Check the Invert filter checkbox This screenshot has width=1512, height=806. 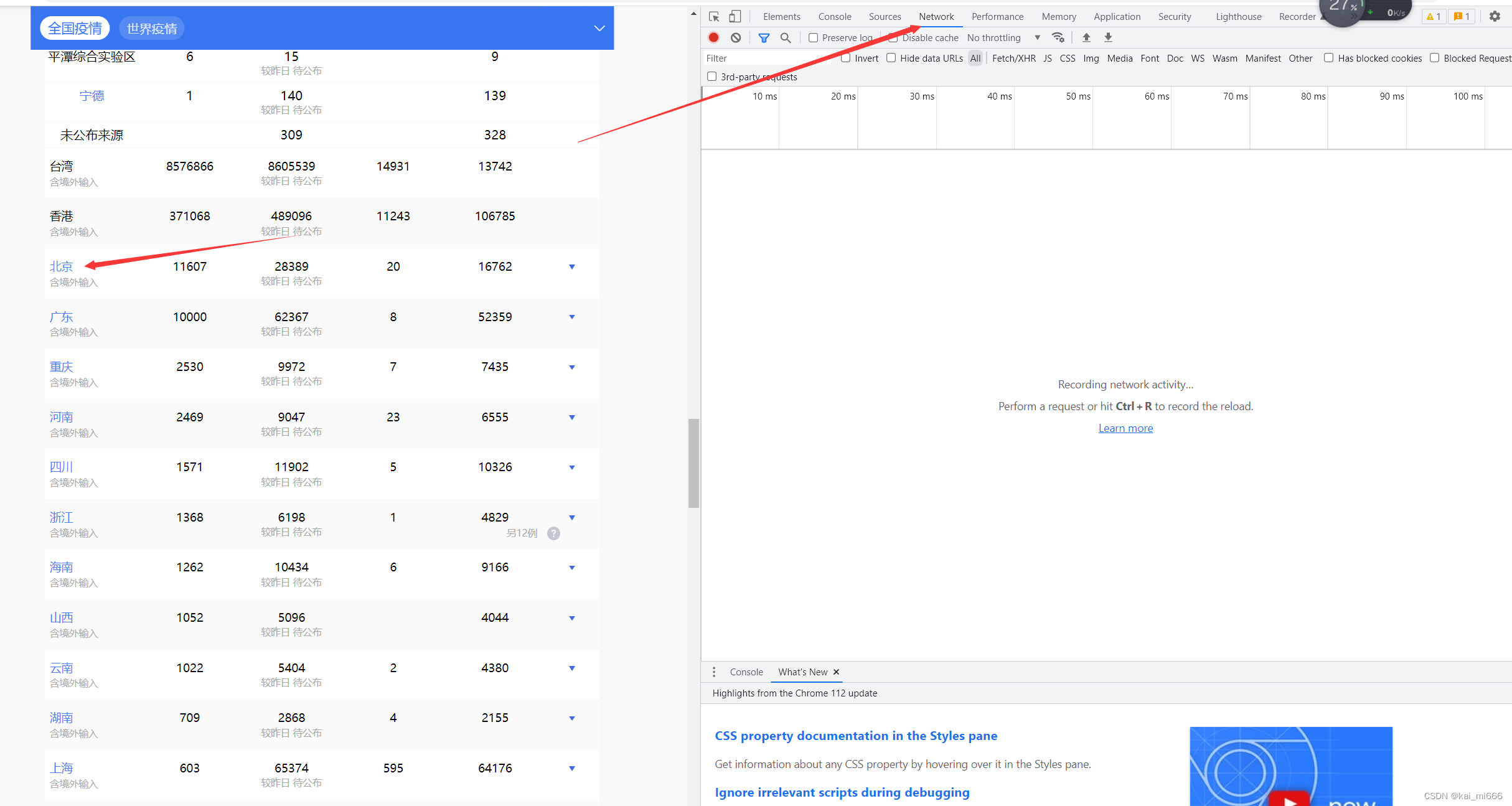[x=845, y=58]
